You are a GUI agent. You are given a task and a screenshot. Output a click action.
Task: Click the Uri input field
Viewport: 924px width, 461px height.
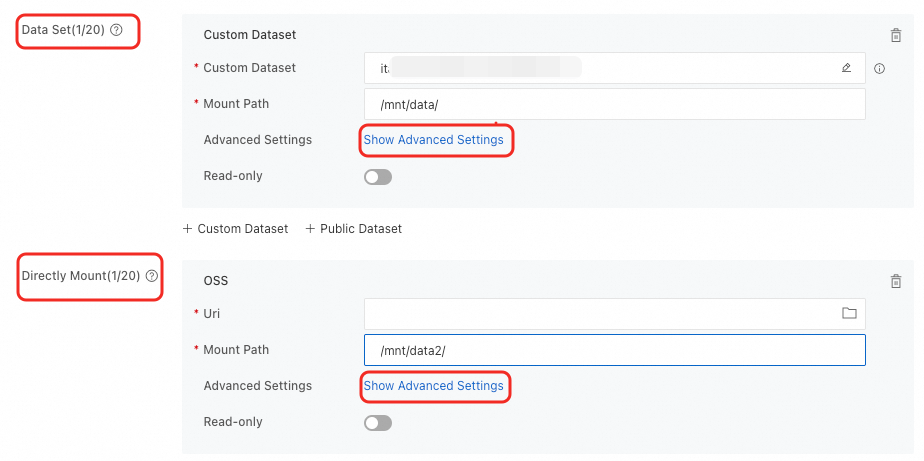pos(600,314)
